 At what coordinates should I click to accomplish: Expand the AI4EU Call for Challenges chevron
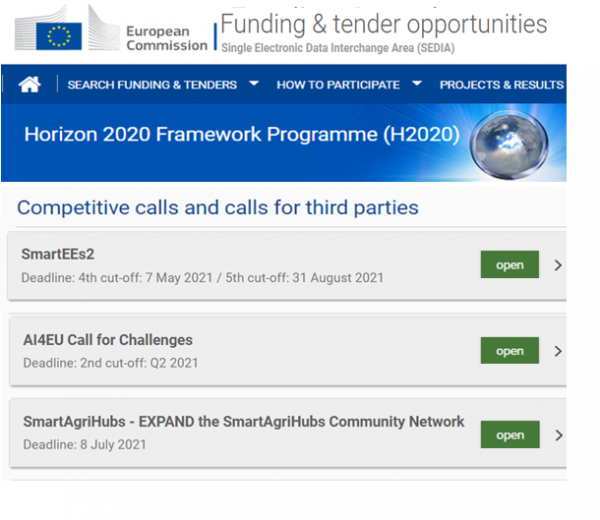558,351
